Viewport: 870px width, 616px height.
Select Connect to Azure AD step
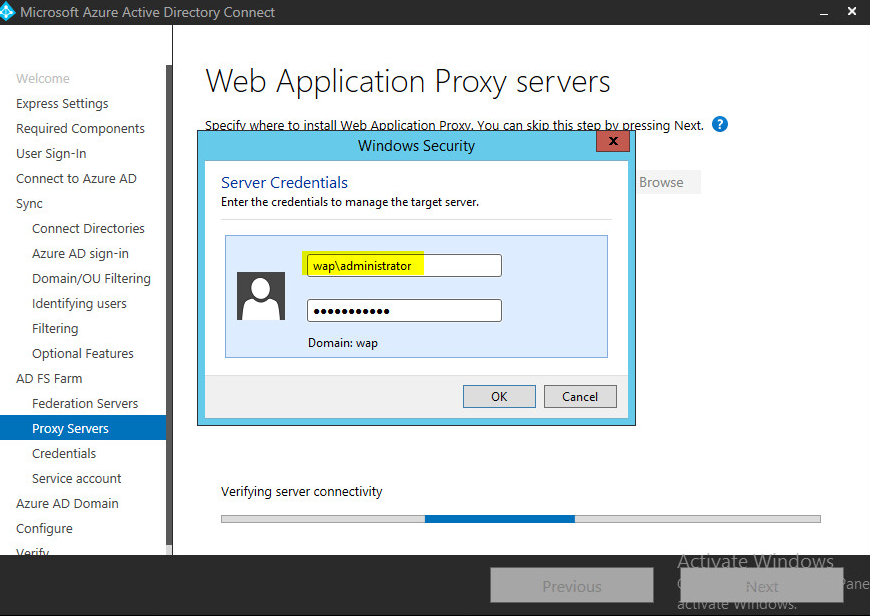pos(76,179)
